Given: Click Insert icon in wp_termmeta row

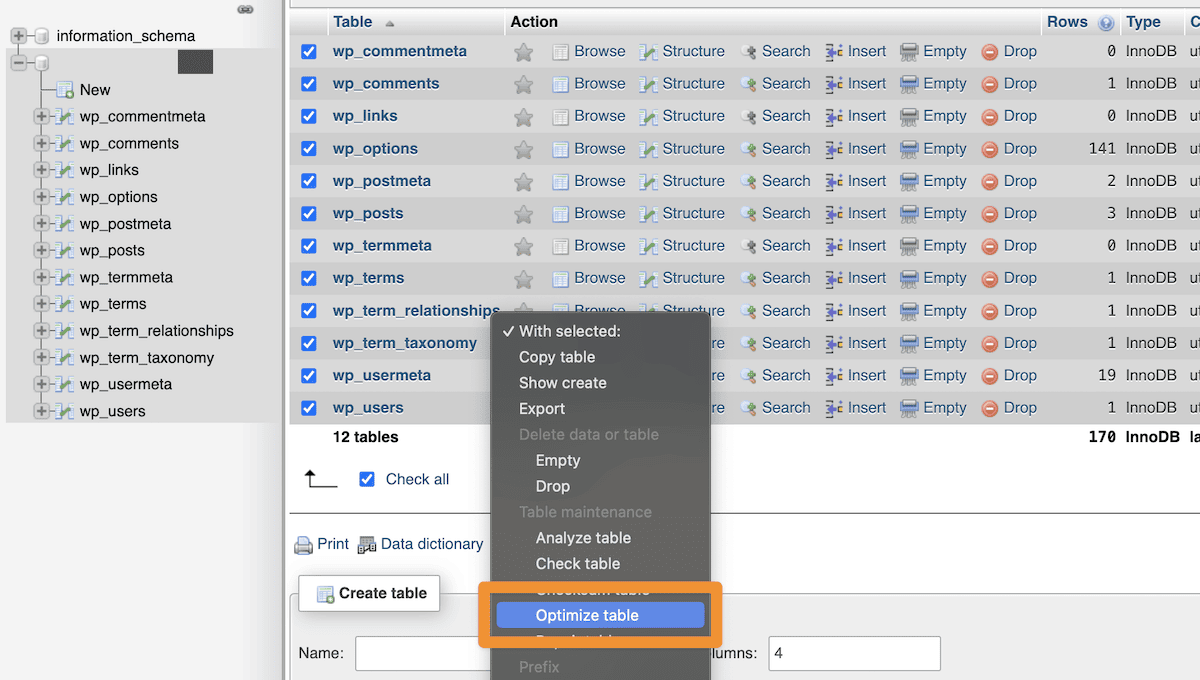Looking at the screenshot, I should (835, 246).
